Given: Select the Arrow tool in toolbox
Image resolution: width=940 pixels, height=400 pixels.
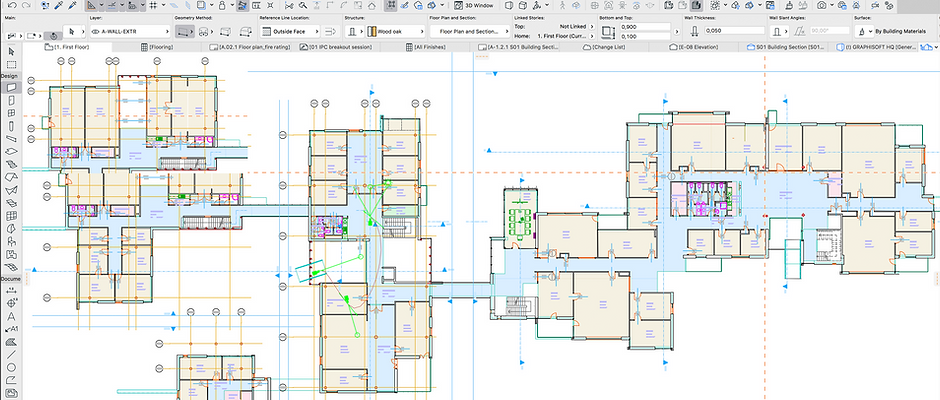Looking at the screenshot, I should click(x=11, y=51).
